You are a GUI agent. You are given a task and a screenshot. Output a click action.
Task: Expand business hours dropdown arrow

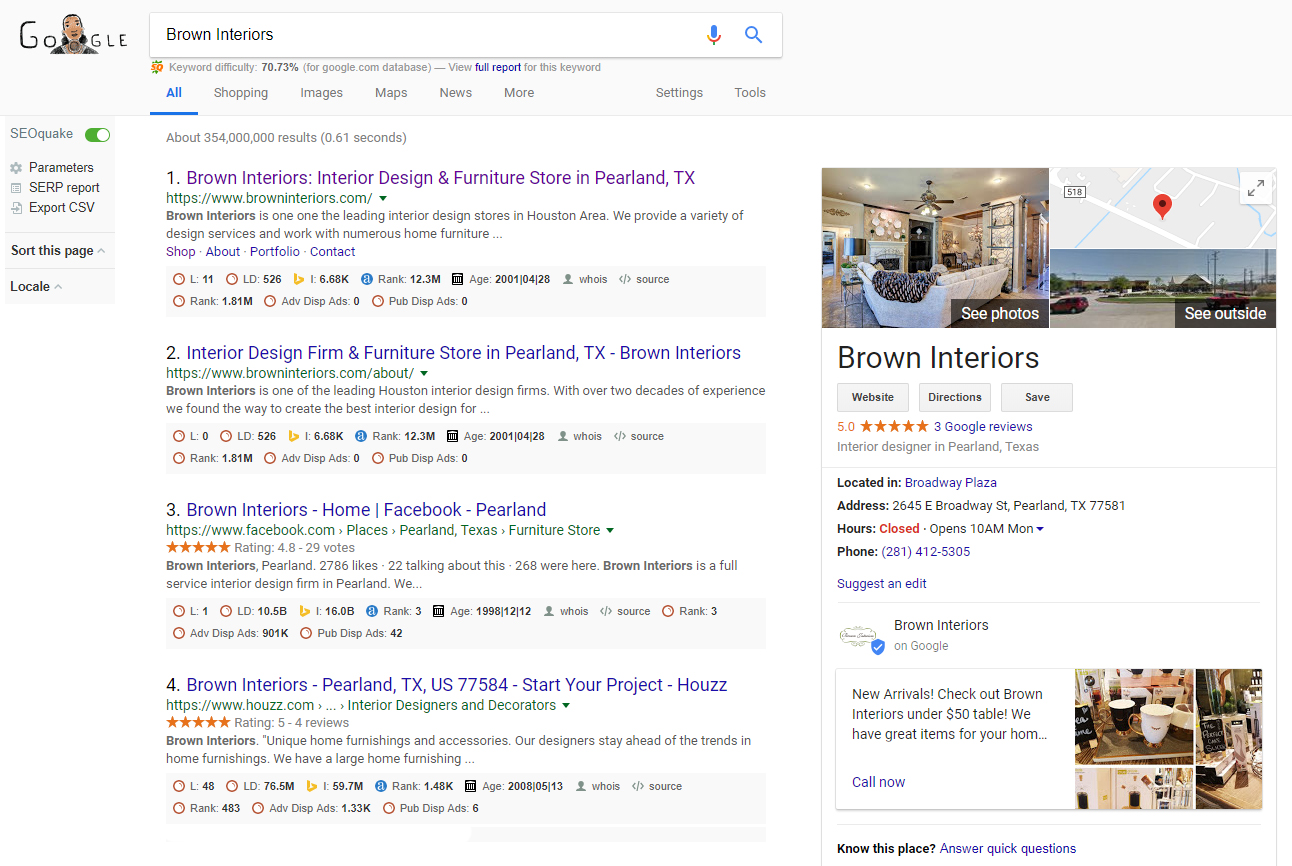1040,529
